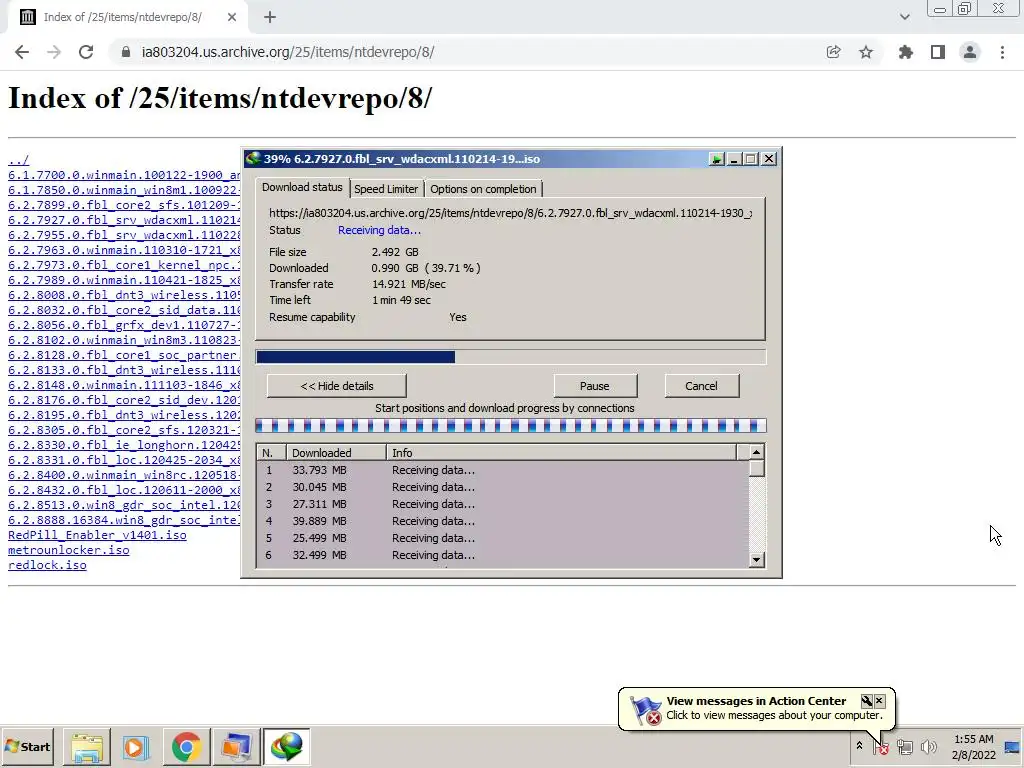The width and height of the screenshot is (1024, 768).
Task: Collapse the dialog with Hide details
Action: (x=337, y=386)
